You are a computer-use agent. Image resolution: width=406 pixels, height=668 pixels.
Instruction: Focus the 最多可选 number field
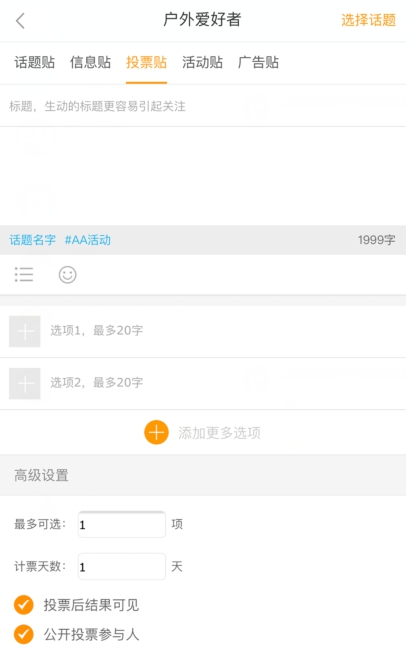(x=122, y=524)
